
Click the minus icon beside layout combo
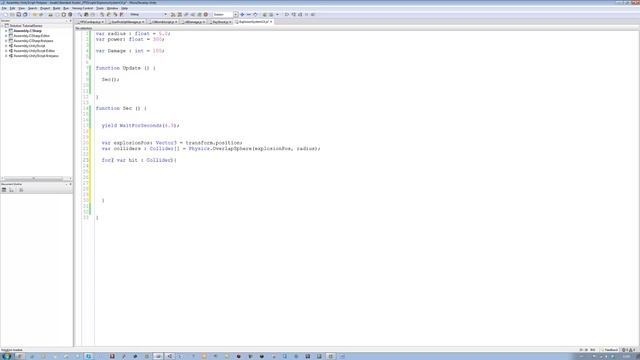click(x=249, y=14)
